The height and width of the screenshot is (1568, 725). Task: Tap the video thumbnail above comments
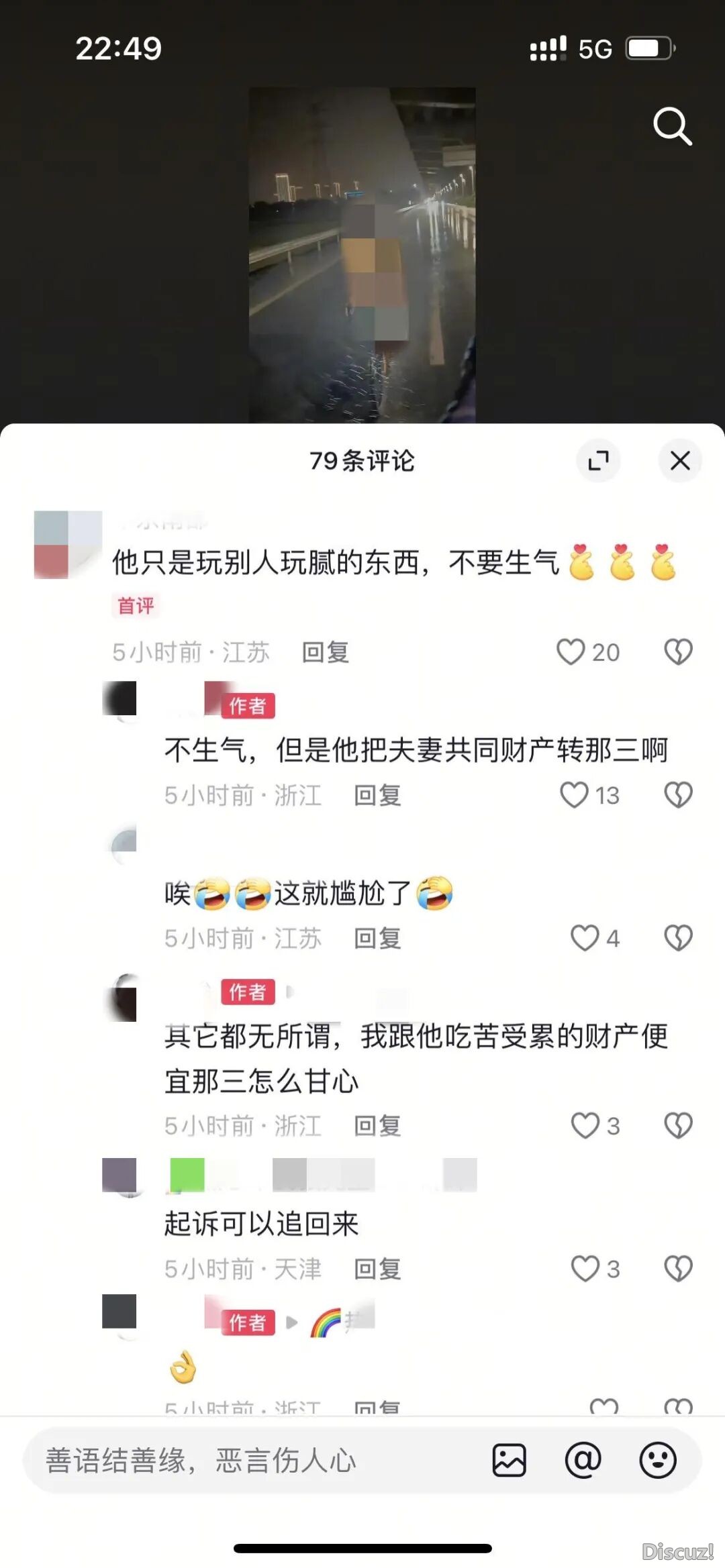click(362, 255)
